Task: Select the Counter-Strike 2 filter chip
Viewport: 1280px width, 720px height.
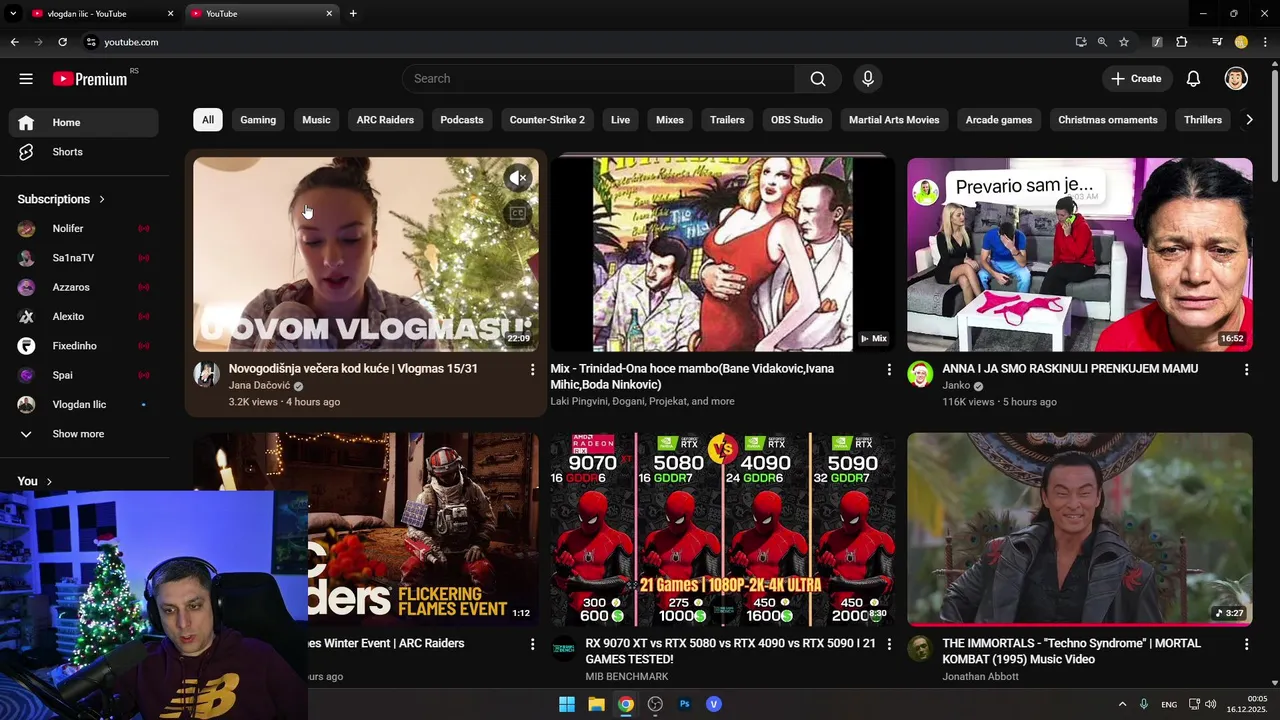Action: click(547, 120)
